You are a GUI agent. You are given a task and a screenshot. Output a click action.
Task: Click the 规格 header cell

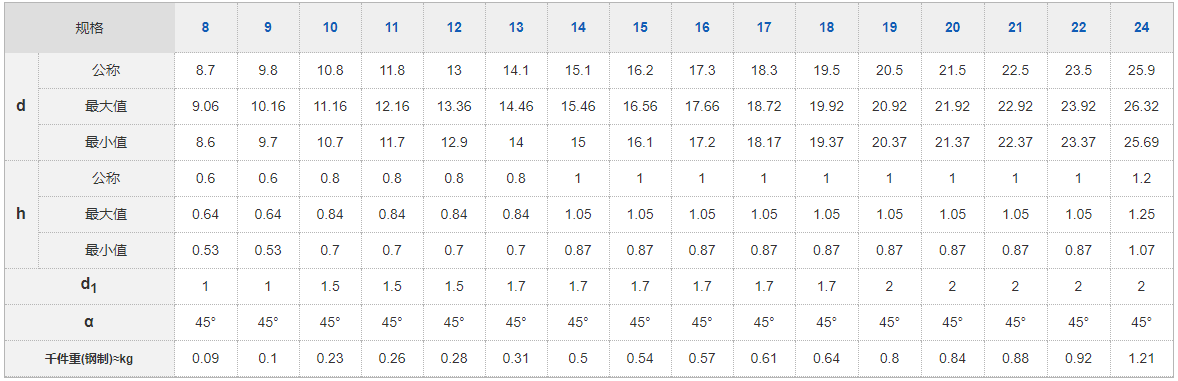[x=89, y=29]
